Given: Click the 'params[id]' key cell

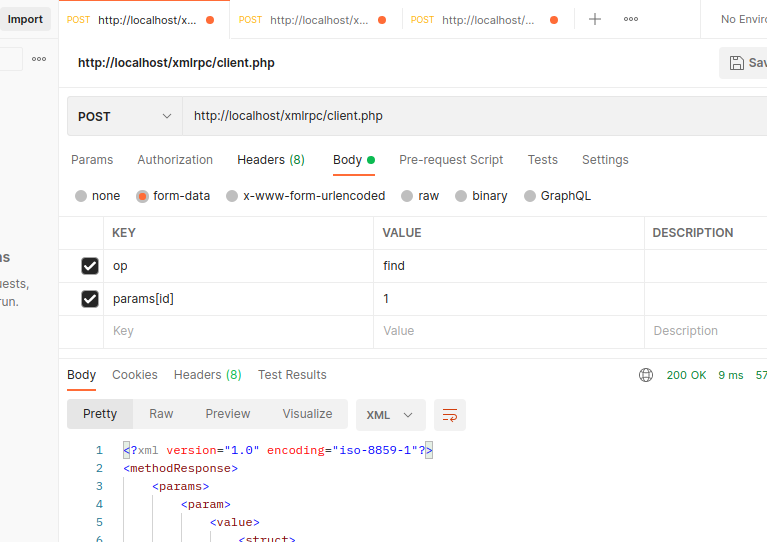Looking at the screenshot, I should coord(238,299).
